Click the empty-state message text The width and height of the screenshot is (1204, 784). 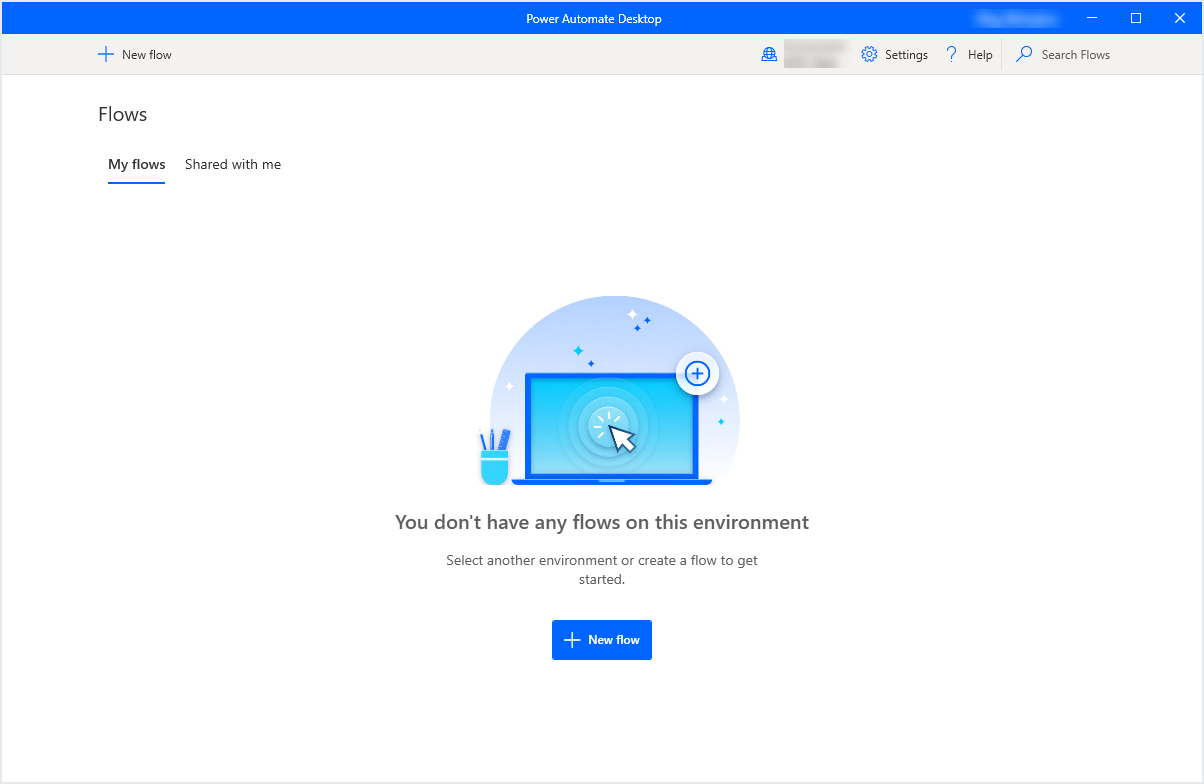click(x=602, y=522)
